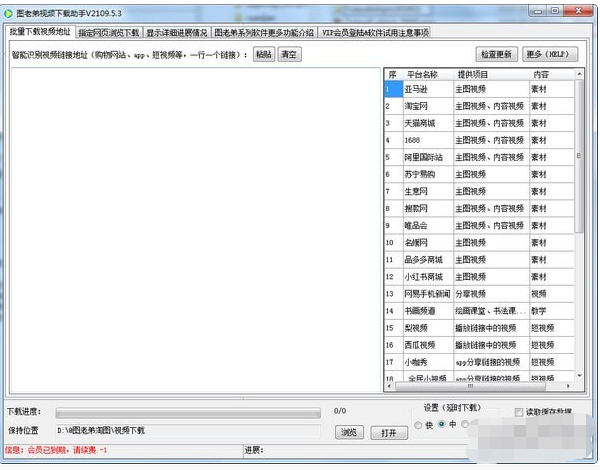
Task: Select the 淘宝网 row
Action: click(x=479, y=106)
